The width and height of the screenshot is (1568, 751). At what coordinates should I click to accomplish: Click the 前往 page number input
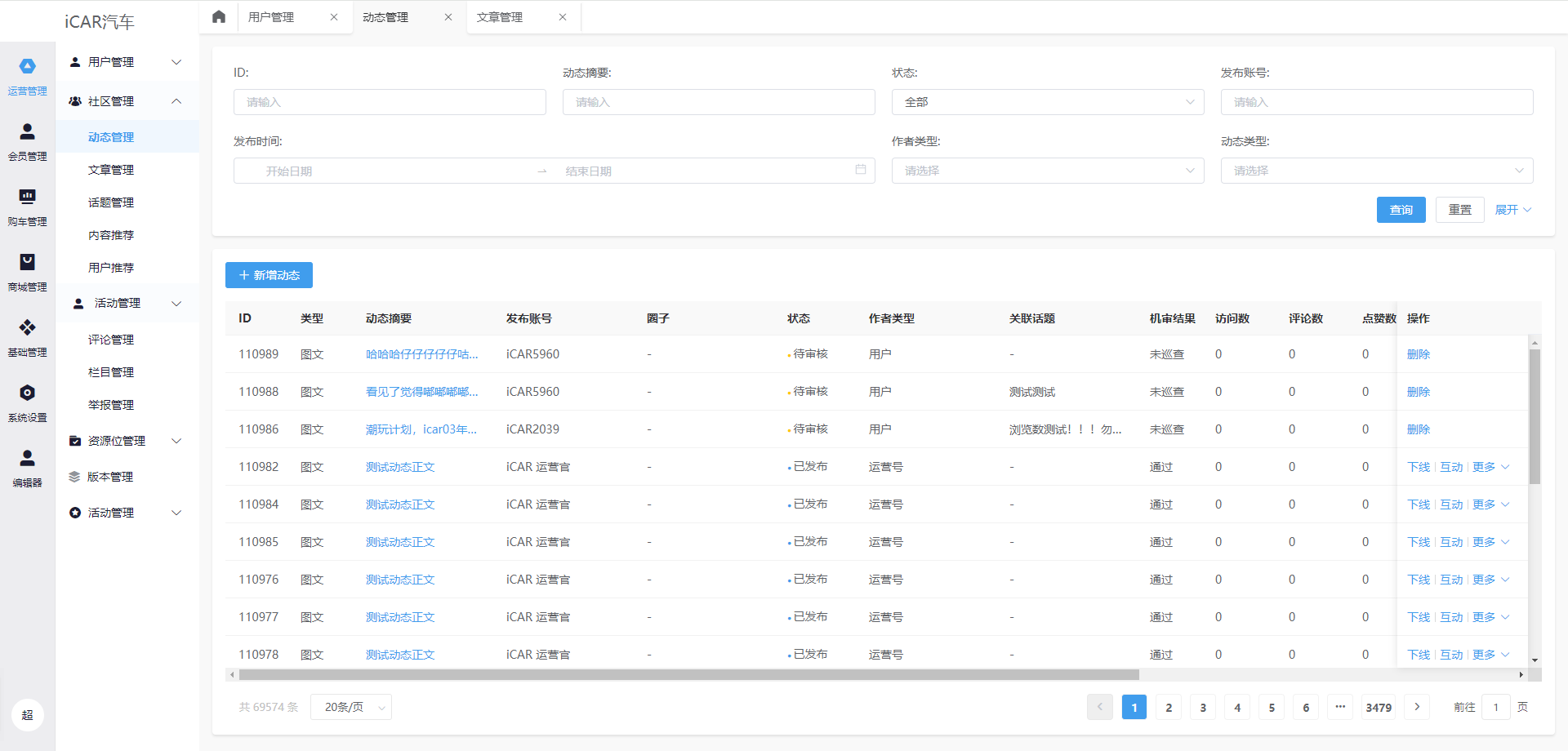pos(1496,707)
